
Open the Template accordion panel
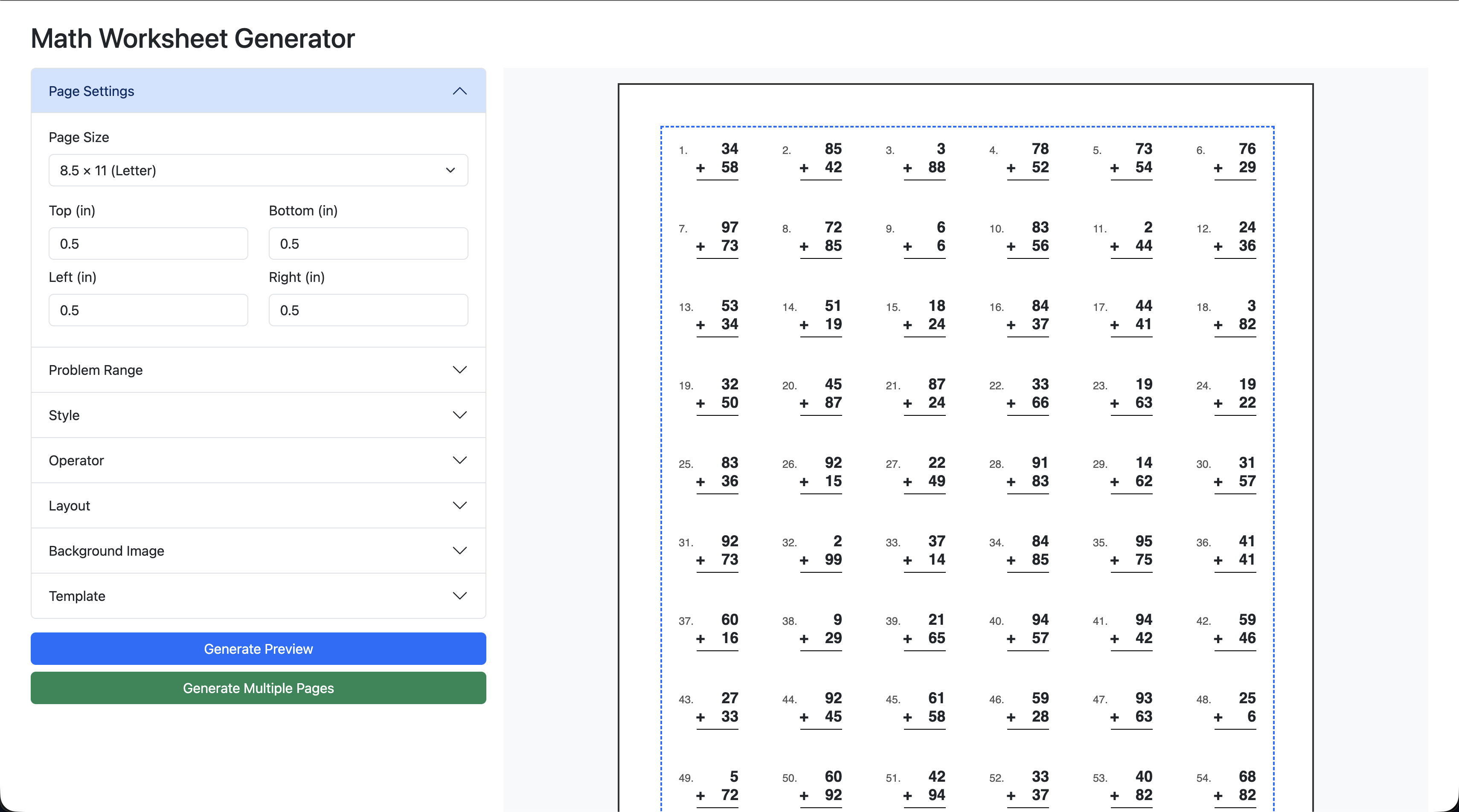click(x=76, y=596)
